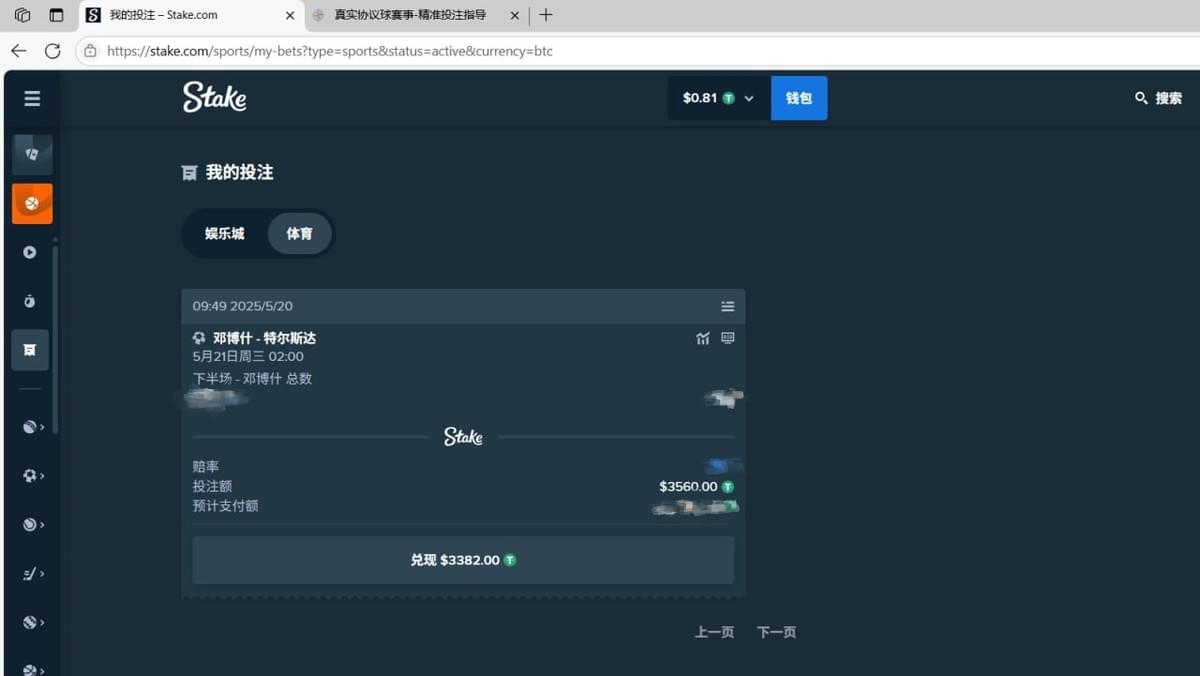Click the $3560.00 stake amount value
The image size is (1200, 676).
688,487
